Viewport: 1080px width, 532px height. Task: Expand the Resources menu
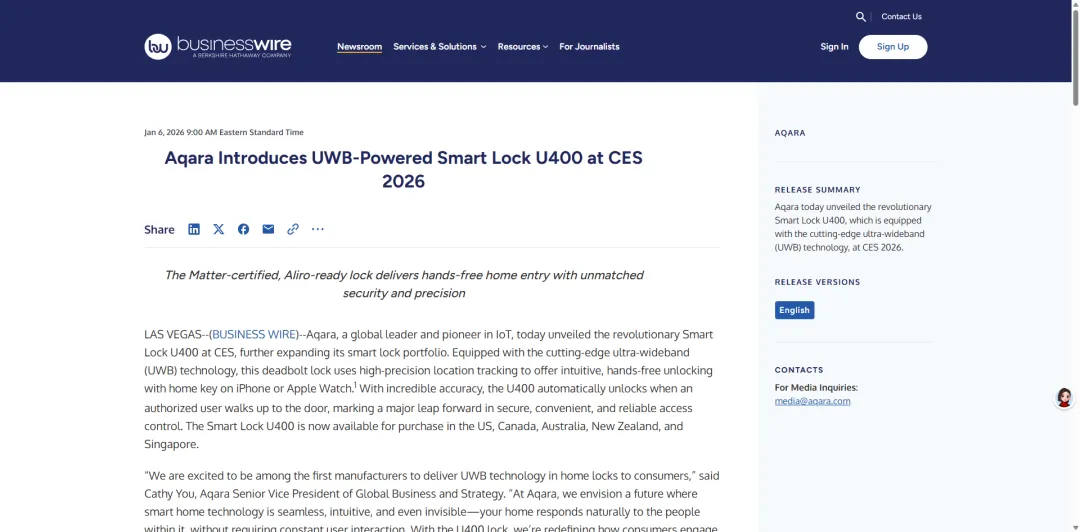tap(523, 47)
